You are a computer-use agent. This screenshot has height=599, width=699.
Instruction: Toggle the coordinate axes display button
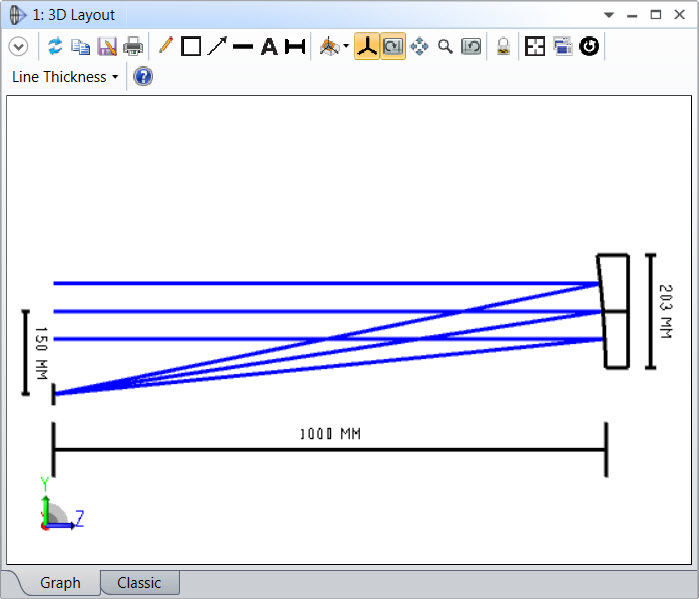pos(367,46)
